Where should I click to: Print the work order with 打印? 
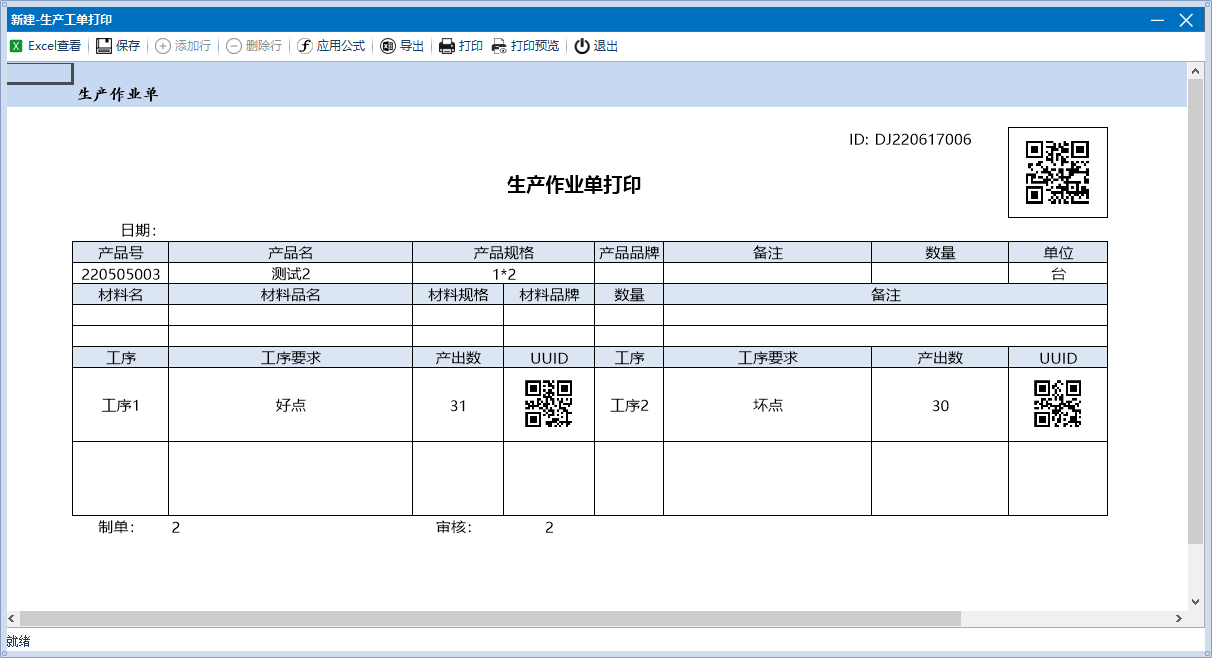tap(447, 46)
